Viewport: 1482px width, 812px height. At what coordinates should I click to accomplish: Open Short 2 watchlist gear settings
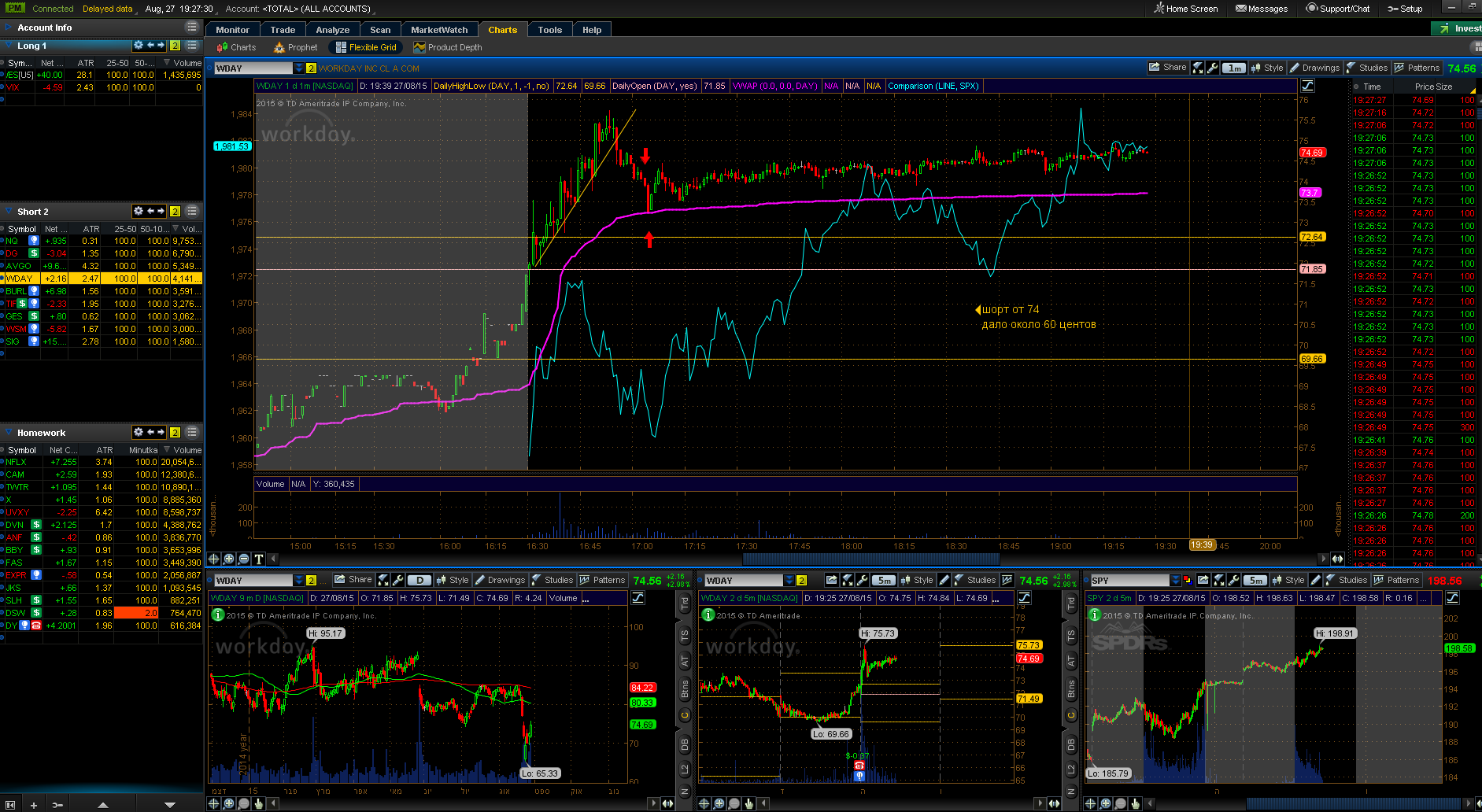(x=139, y=211)
